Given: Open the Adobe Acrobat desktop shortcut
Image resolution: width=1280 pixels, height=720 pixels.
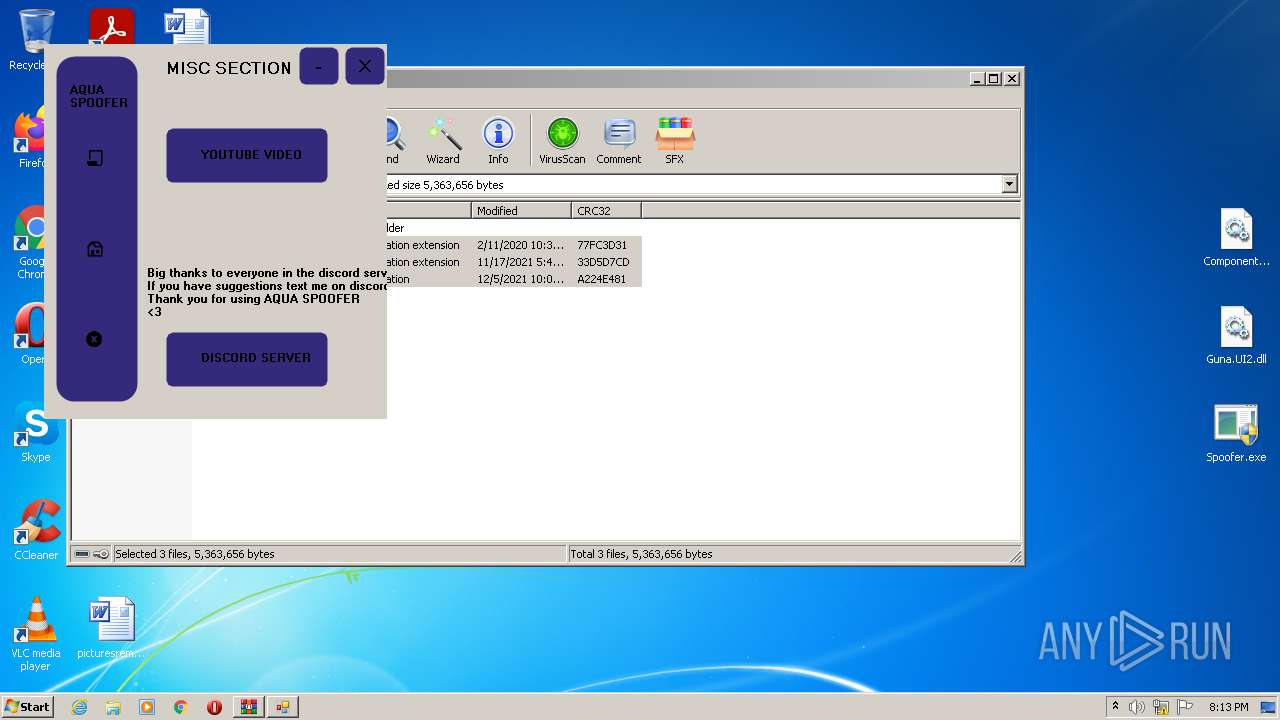Looking at the screenshot, I should [x=111, y=27].
